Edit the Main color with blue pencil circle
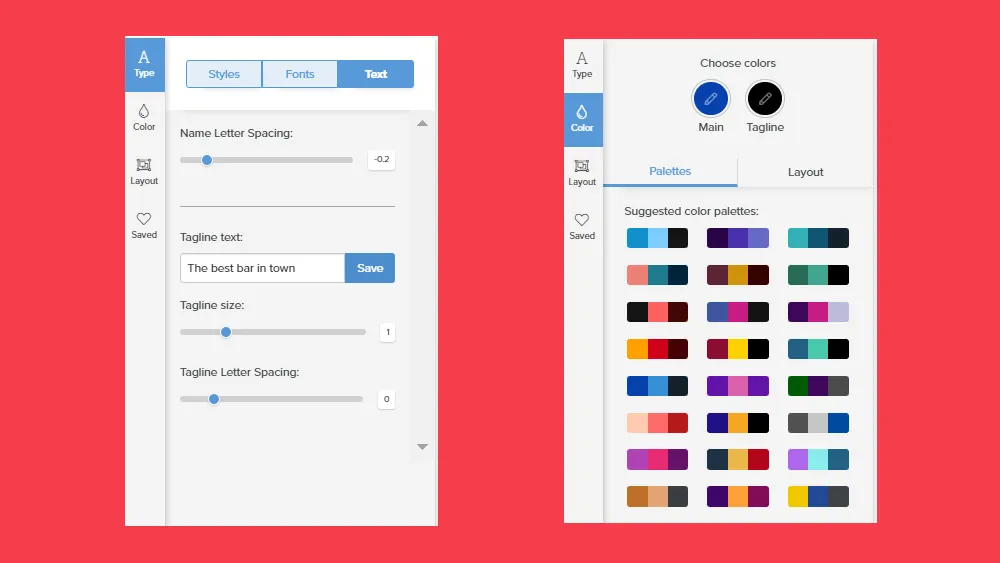Image resolution: width=1000 pixels, height=563 pixels. pos(711,99)
